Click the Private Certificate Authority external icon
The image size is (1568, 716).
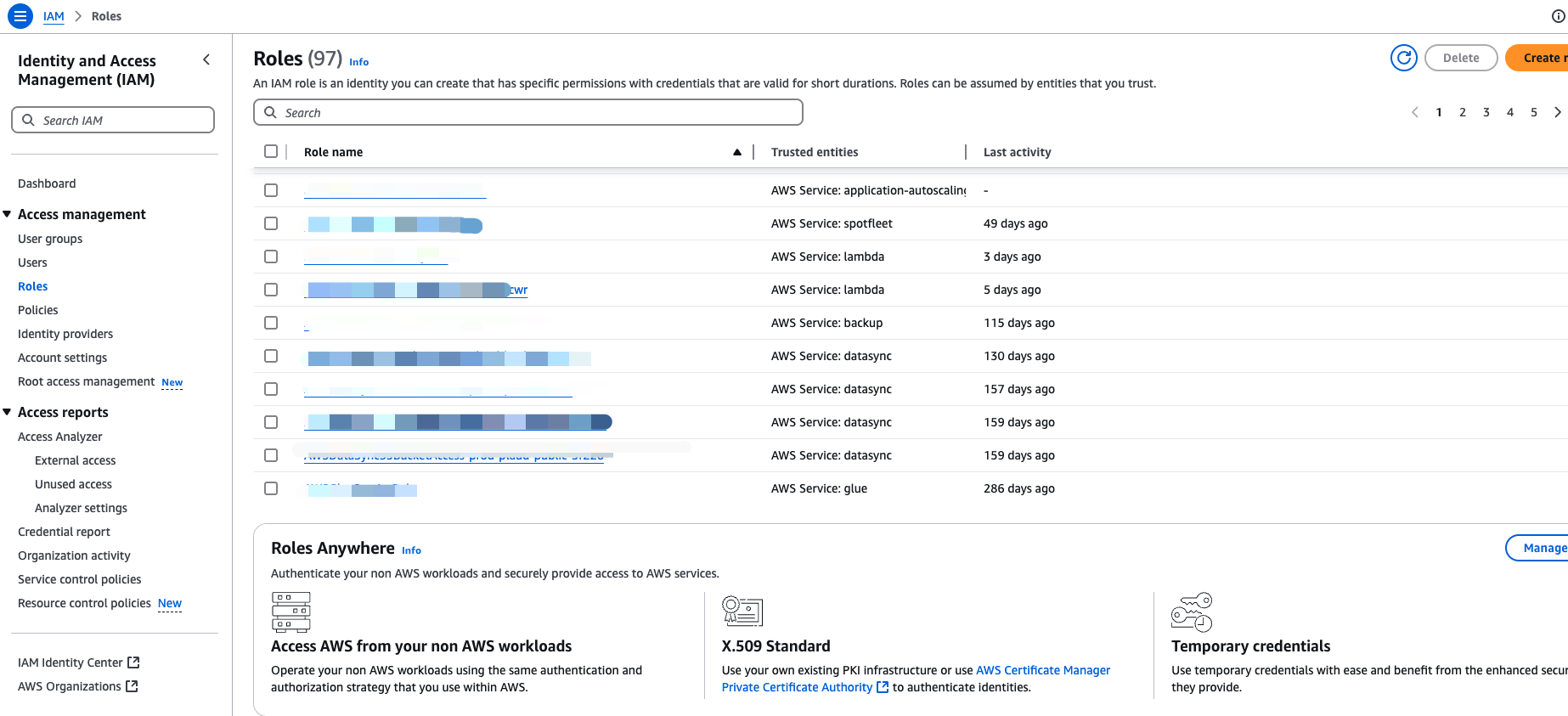tap(883, 687)
